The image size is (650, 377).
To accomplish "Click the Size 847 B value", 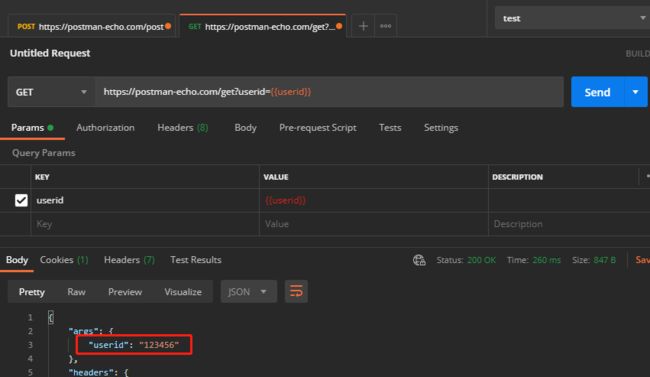I will [604, 260].
